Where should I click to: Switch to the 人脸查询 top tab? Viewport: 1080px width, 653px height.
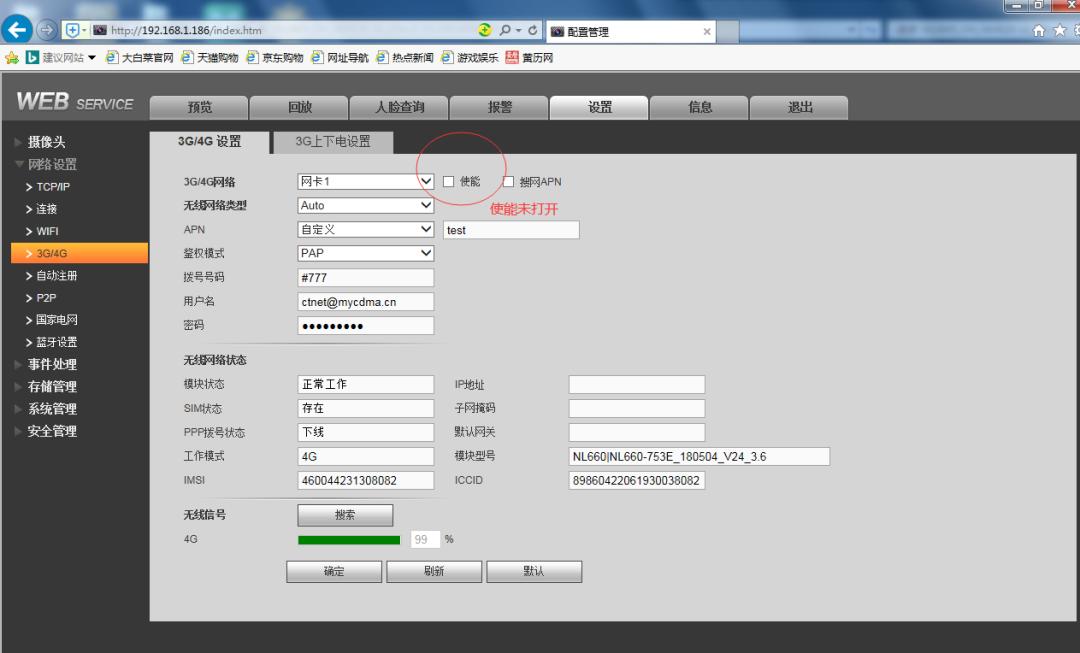tap(399, 107)
